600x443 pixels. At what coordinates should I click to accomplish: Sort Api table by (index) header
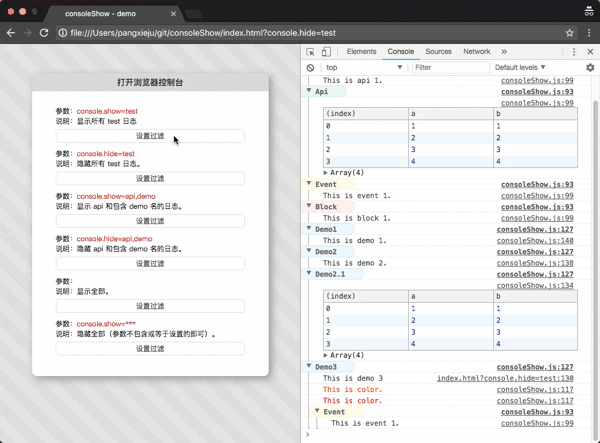pos(366,114)
